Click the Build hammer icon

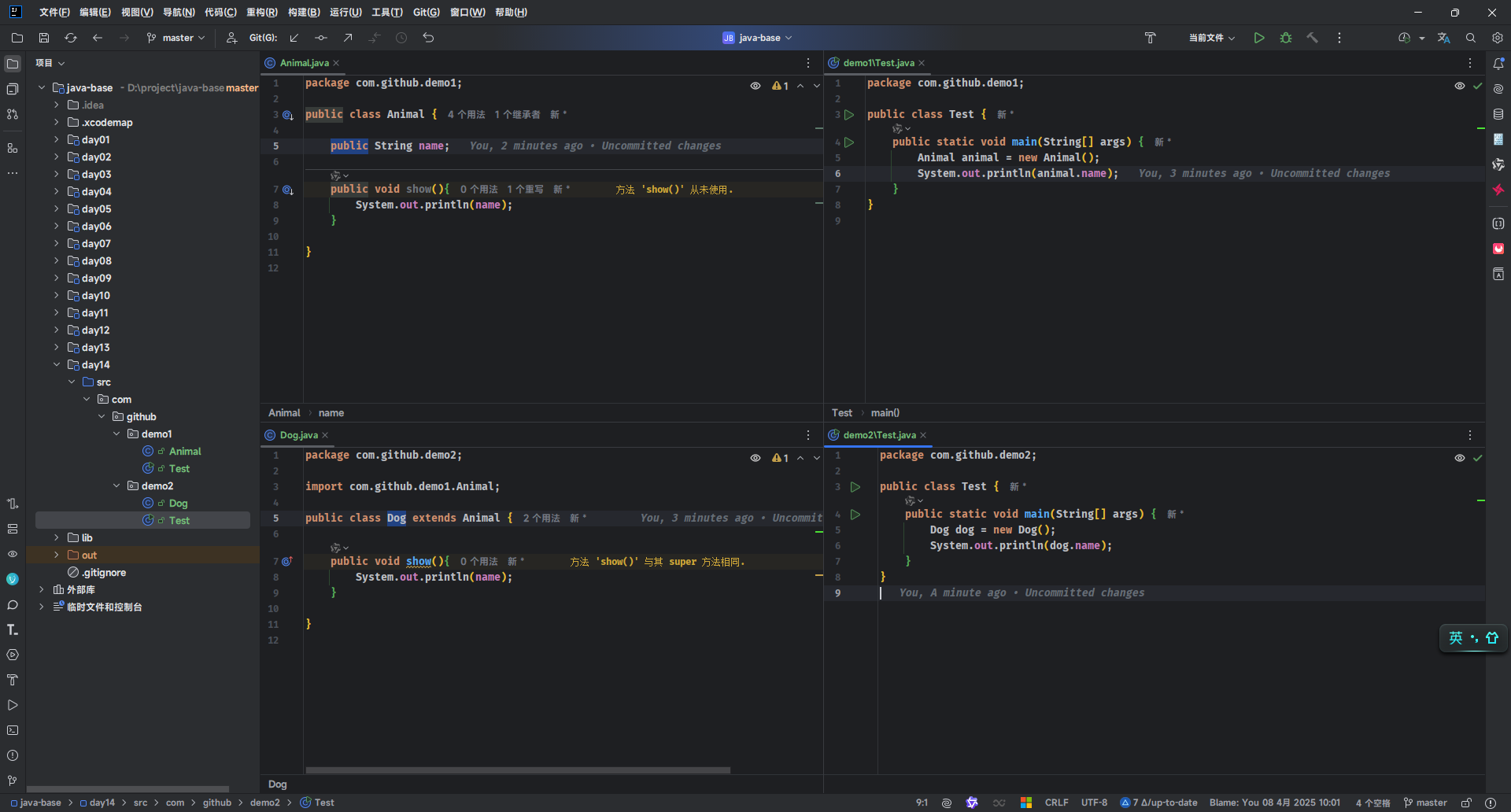pyautogui.click(x=1313, y=38)
